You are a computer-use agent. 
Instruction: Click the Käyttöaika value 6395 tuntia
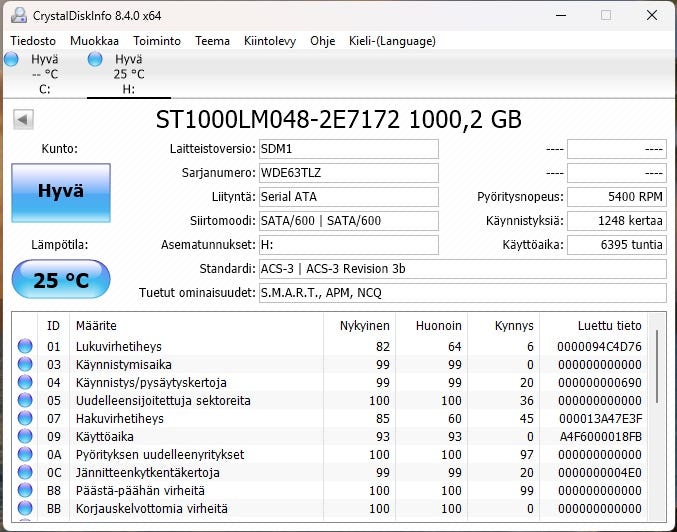pyautogui.click(x=617, y=245)
